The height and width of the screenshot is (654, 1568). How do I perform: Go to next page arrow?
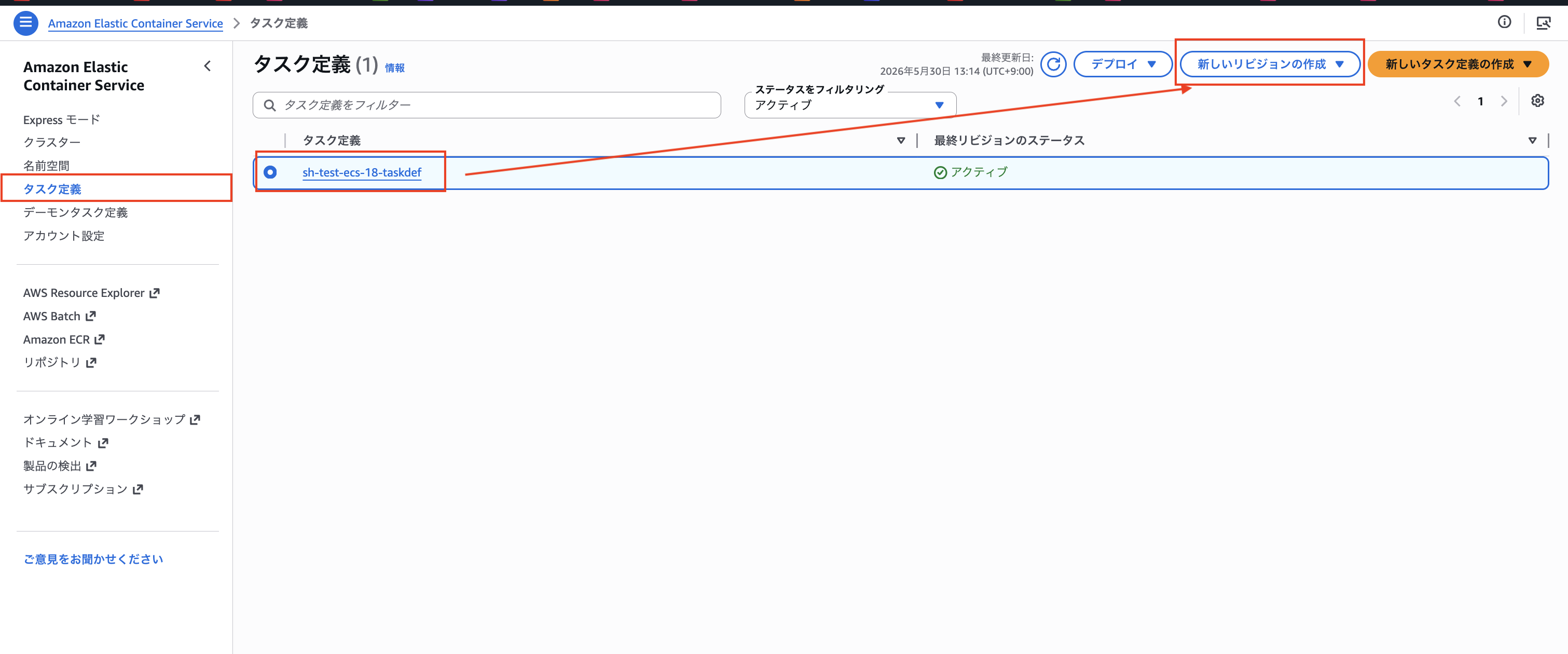point(1504,101)
